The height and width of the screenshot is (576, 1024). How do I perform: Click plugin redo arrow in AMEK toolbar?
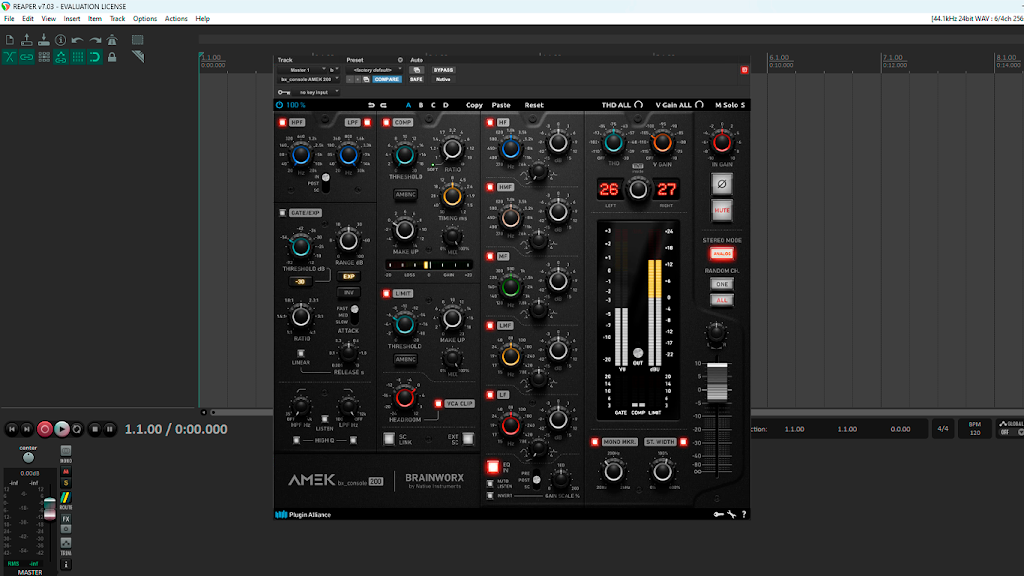click(383, 105)
